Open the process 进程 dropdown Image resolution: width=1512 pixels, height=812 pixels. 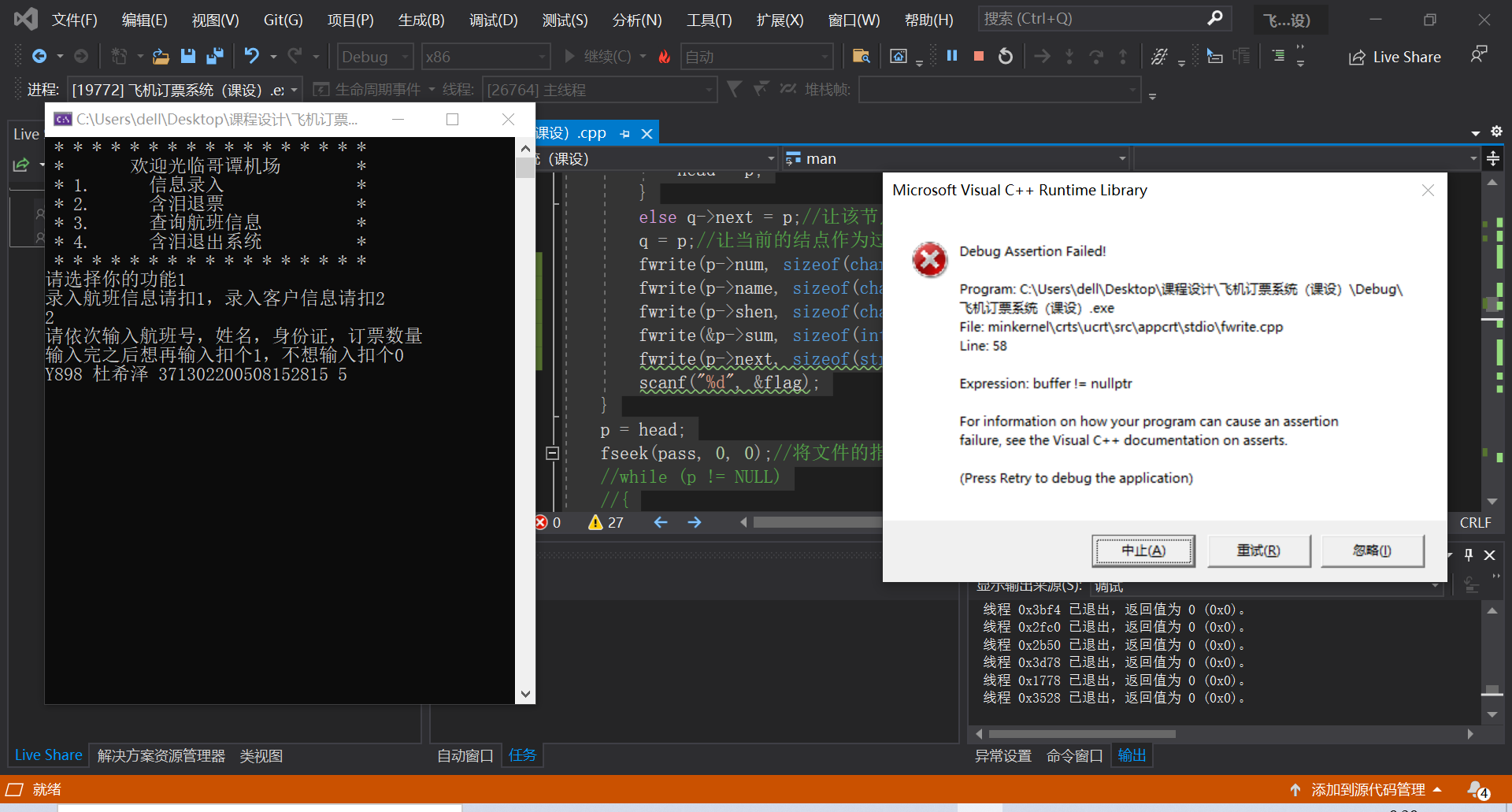click(x=184, y=90)
